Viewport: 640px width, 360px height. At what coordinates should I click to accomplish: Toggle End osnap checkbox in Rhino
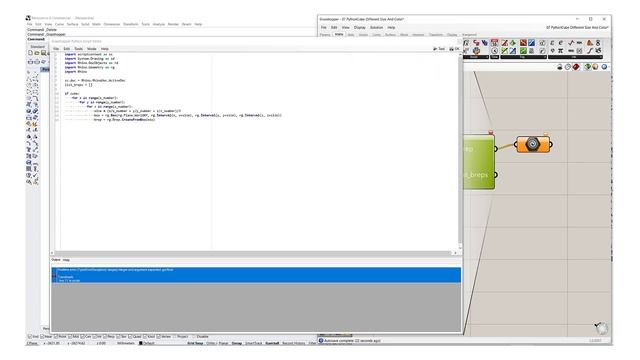(x=29, y=337)
